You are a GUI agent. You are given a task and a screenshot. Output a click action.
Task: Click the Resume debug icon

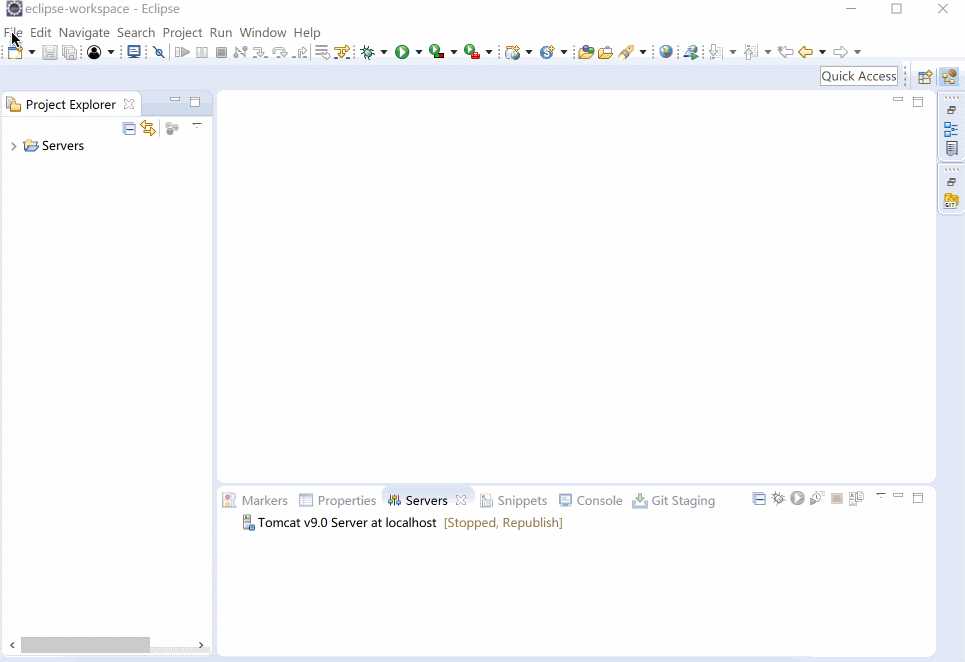coord(182,52)
